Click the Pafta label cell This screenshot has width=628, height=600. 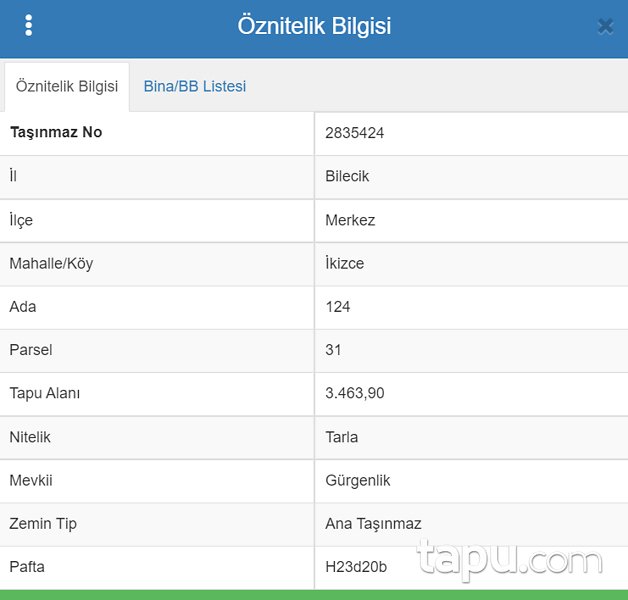[157, 568]
